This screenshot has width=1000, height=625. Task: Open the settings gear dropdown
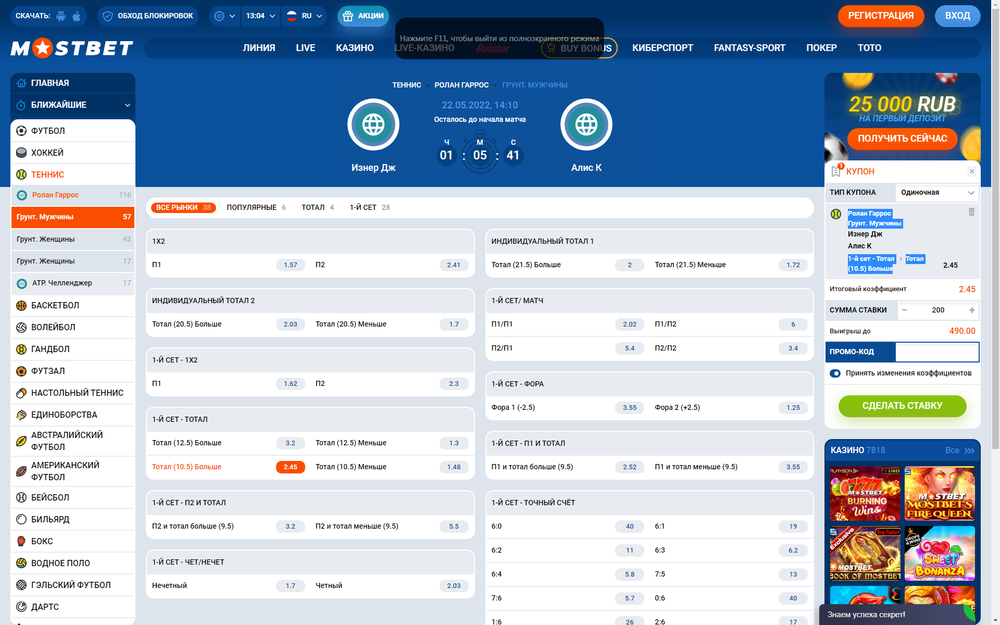[224, 16]
